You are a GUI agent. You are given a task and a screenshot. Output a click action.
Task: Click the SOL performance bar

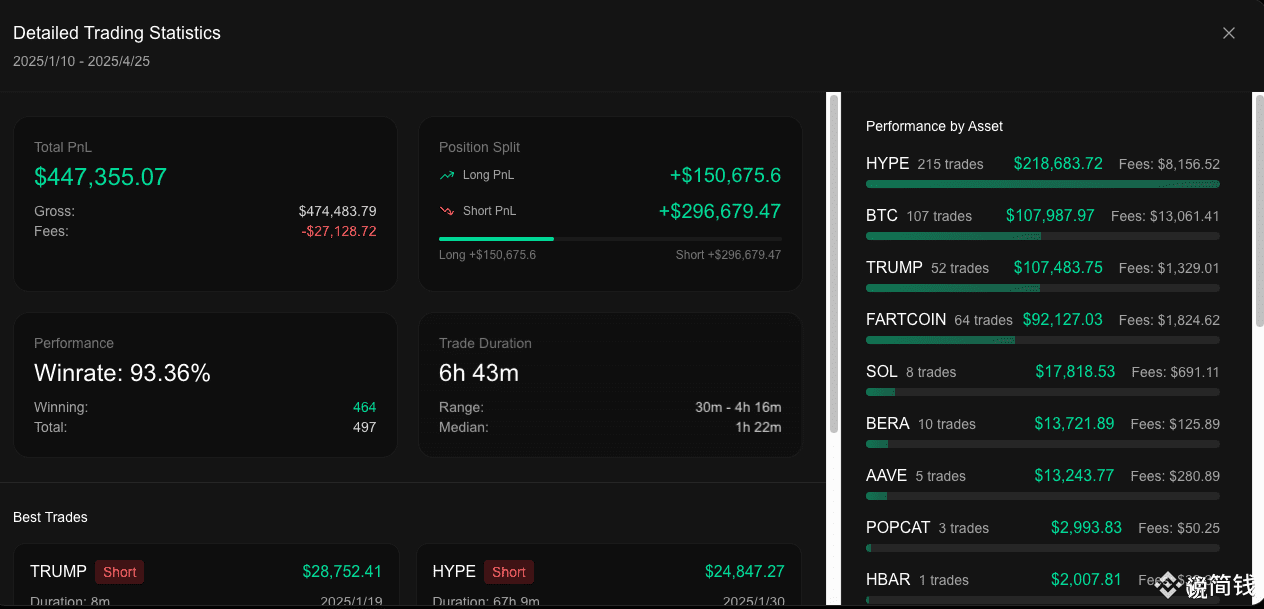pyautogui.click(x=1043, y=392)
